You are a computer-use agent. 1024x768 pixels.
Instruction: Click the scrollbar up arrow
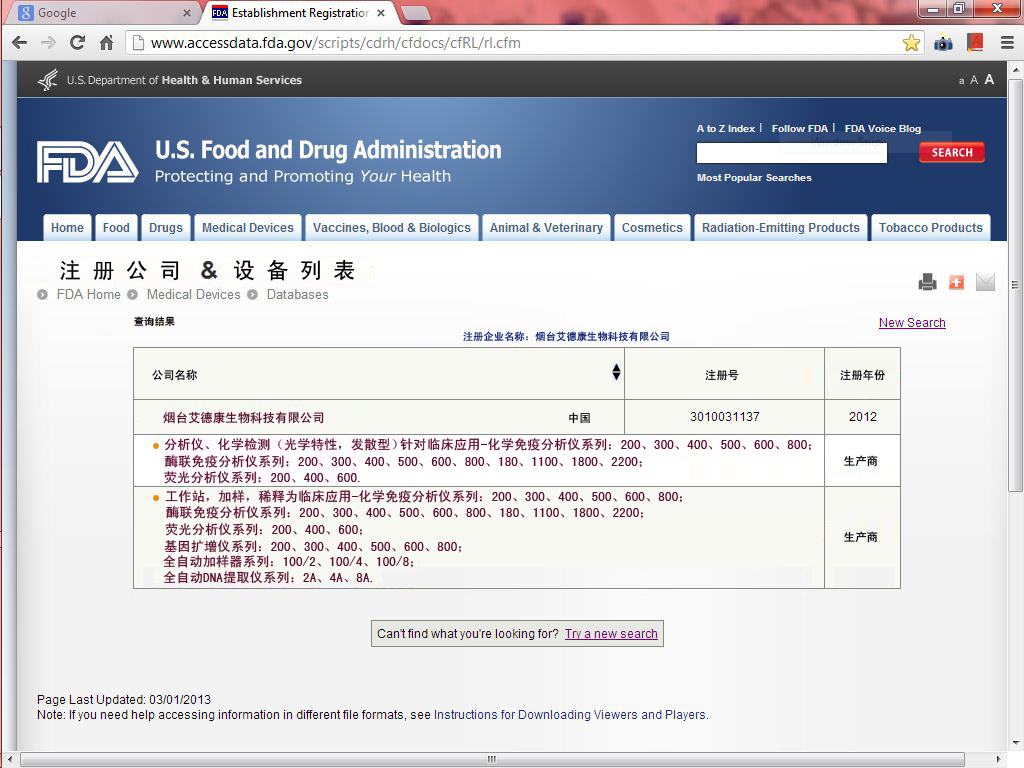(x=1016, y=69)
